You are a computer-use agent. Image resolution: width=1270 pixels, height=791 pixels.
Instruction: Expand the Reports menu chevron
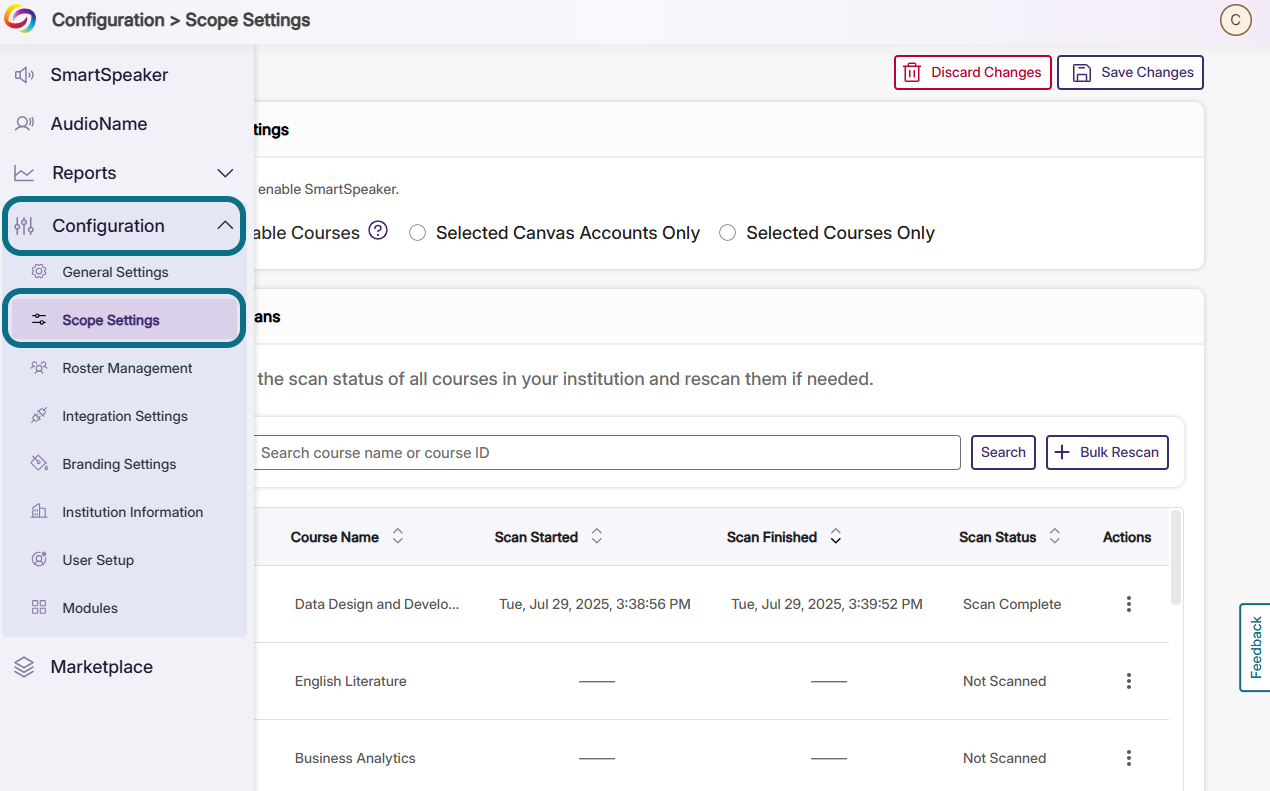click(226, 173)
